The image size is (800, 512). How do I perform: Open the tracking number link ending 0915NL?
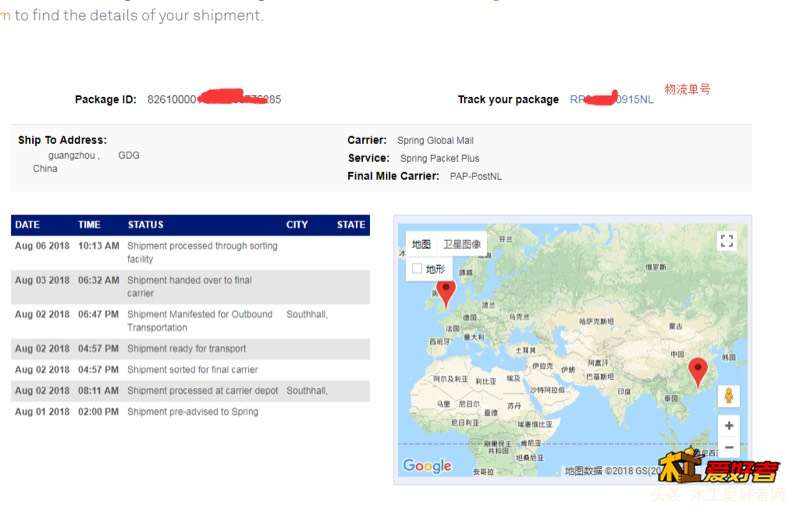pyautogui.click(x=611, y=99)
